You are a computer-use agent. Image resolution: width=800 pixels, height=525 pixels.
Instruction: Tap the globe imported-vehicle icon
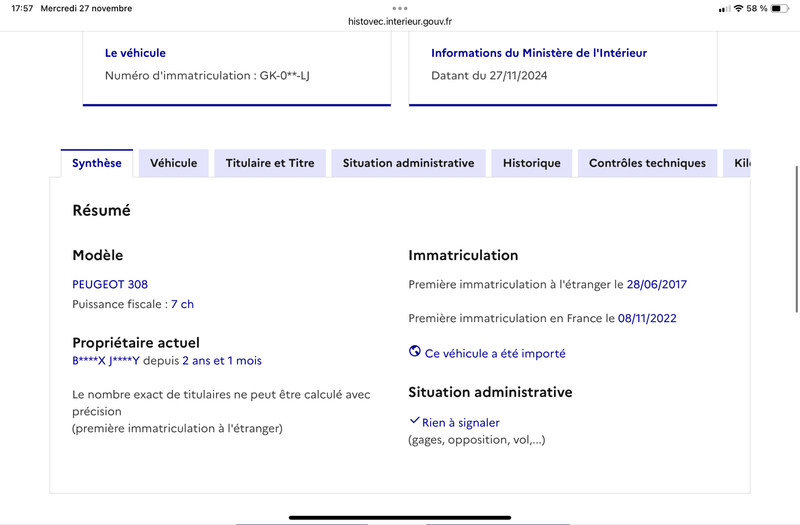tap(415, 352)
